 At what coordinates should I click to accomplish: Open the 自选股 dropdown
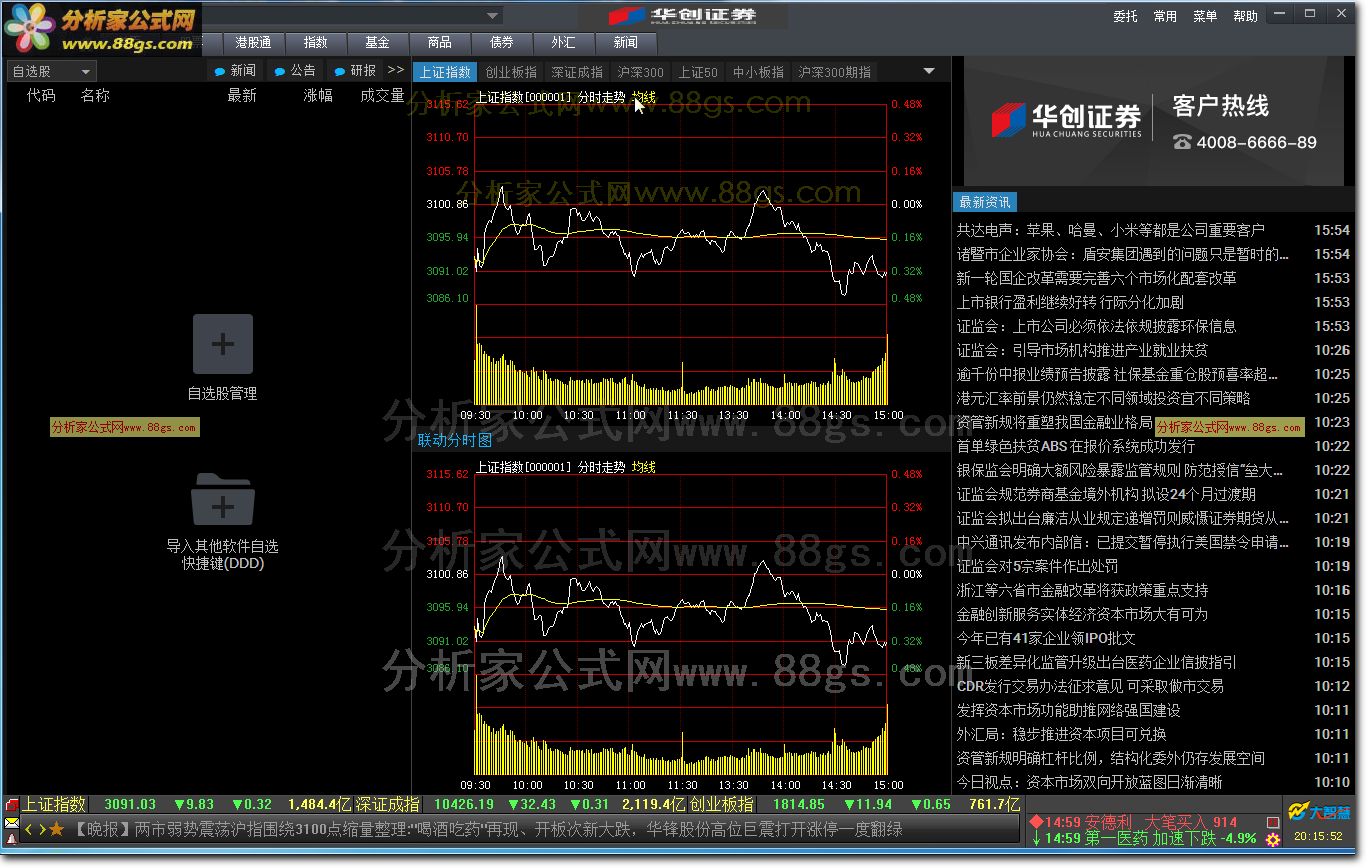tap(51, 72)
